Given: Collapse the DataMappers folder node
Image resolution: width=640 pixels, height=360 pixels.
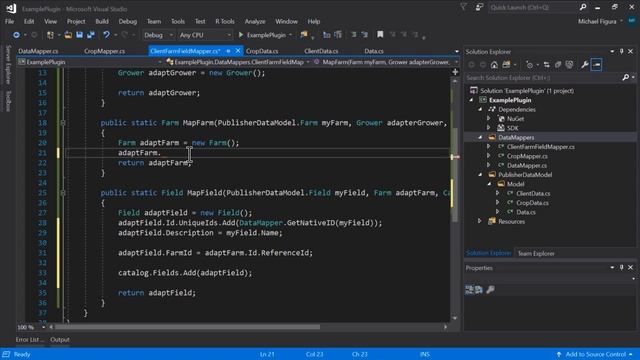Looking at the screenshot, I should click(x=480, y=138).
